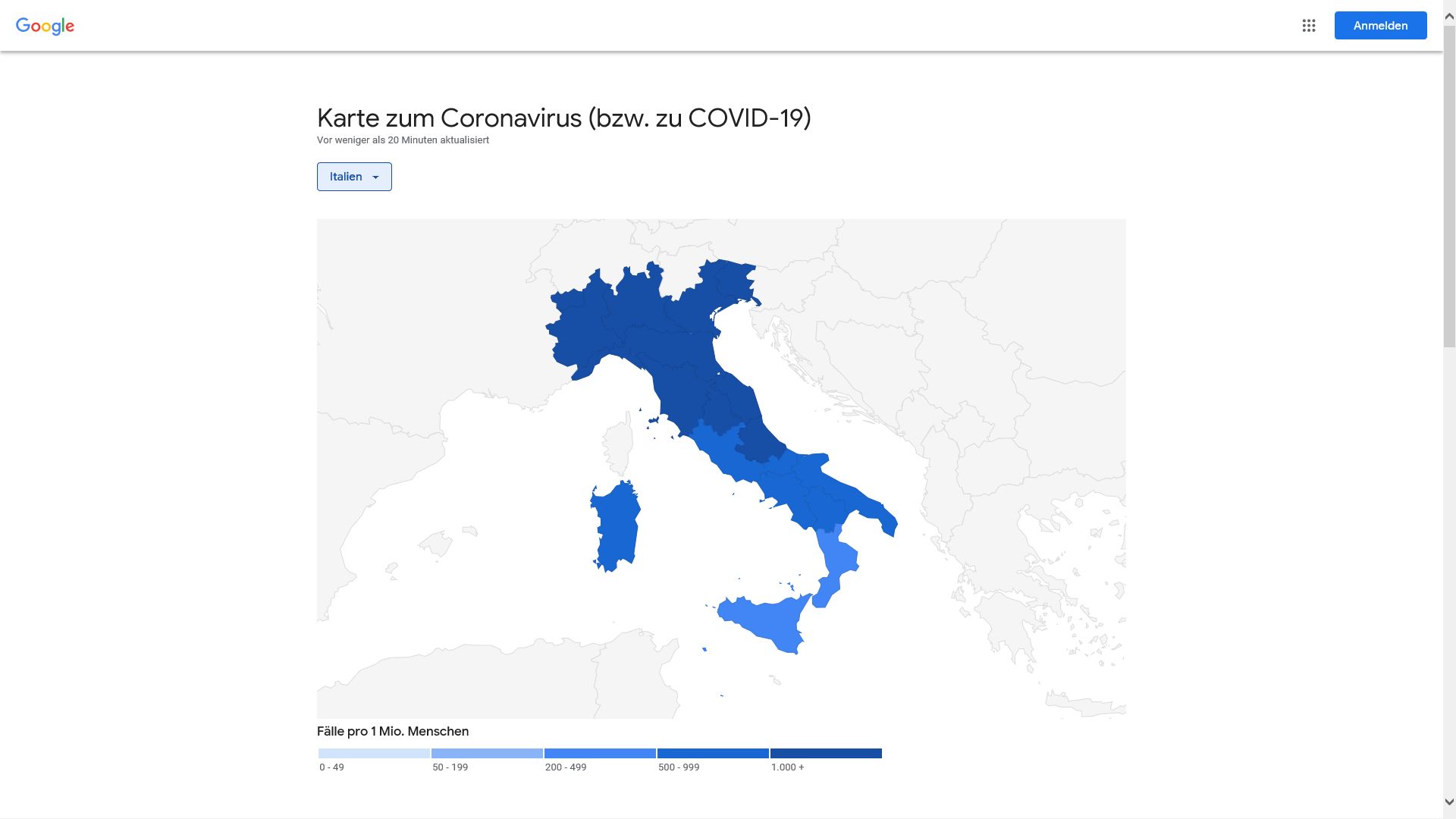1456x819 pixels.
Task: Select the 0 - 49 legend color swatch
Action: [374, 753]
